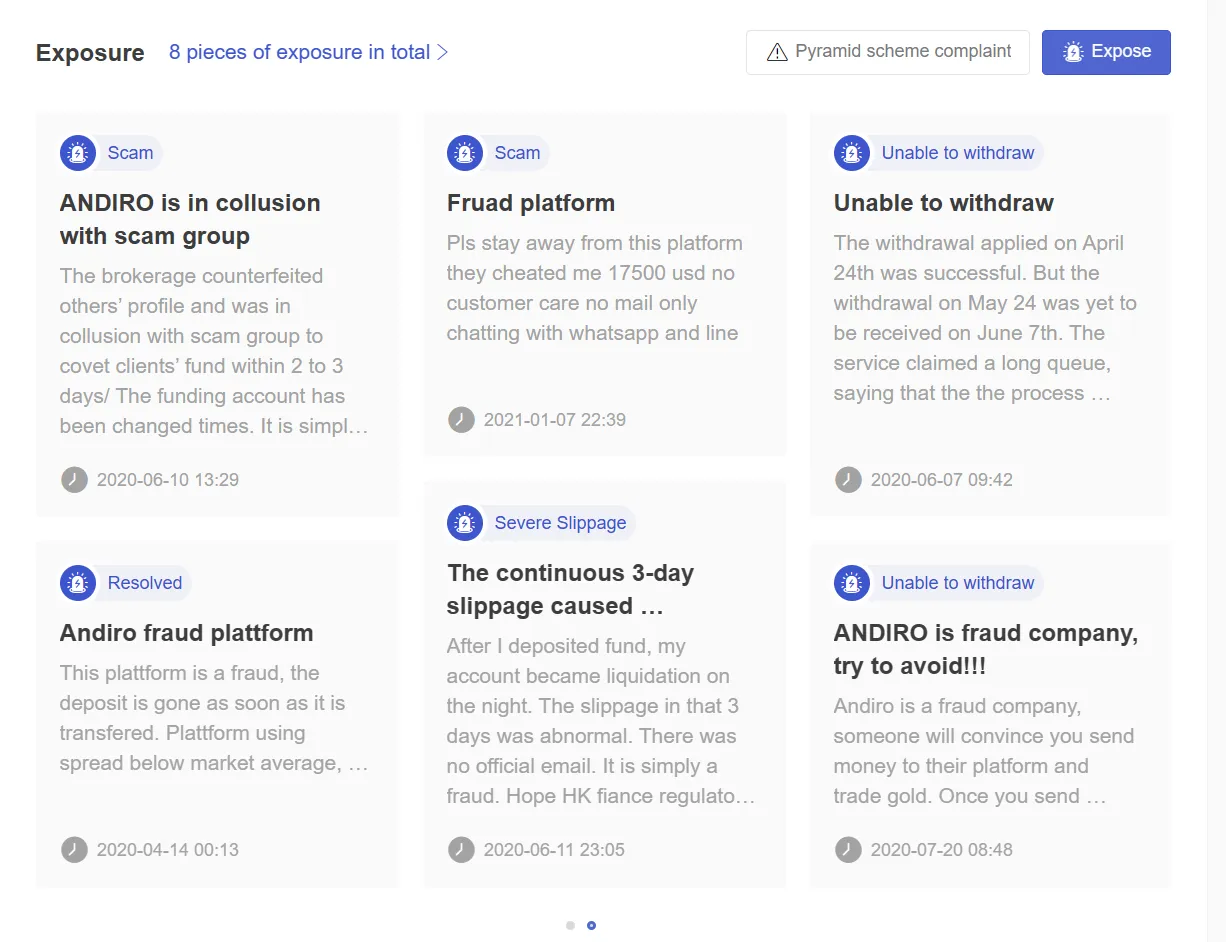Click the text starting 'After I deposited fund'
The width and height of the screenshot is (1226, 942).
click(601, 721)
